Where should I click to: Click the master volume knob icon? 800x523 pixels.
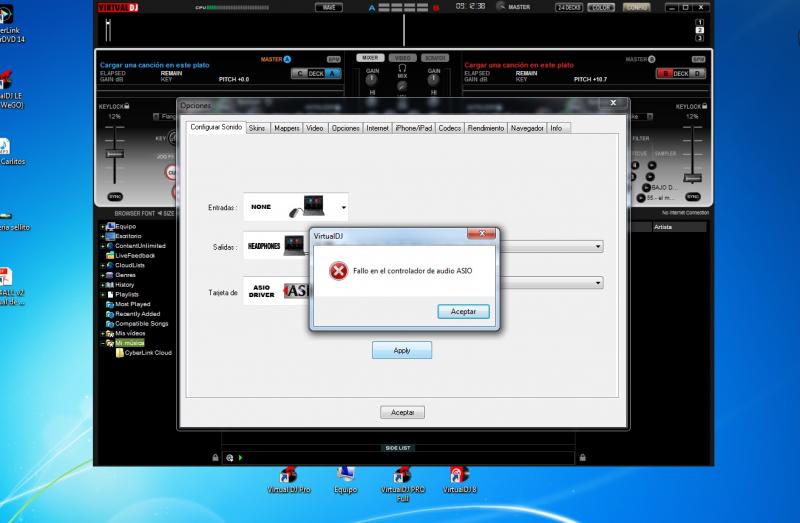tap(501, 6)
